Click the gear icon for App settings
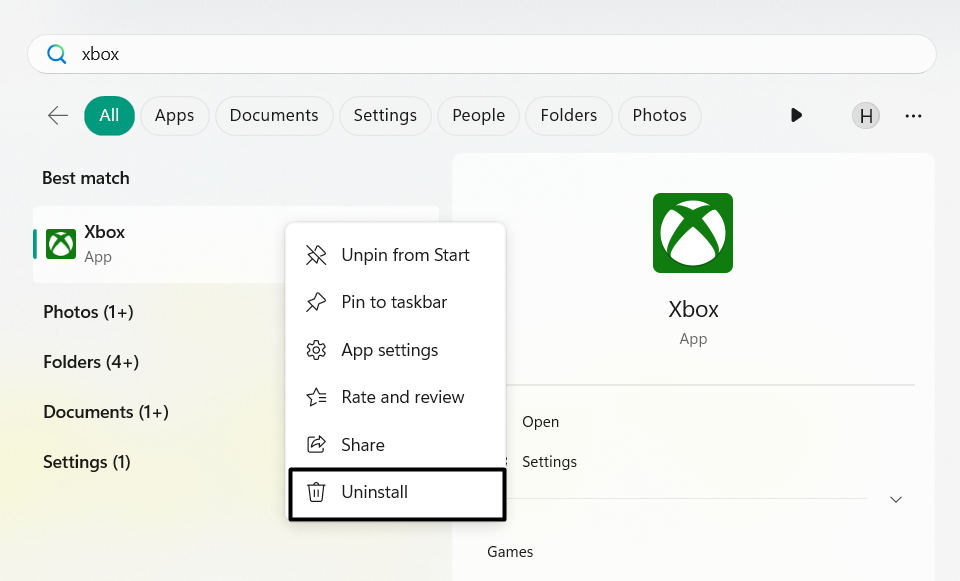The height and width of the screenshot is (581, 960). click(316, 350)
